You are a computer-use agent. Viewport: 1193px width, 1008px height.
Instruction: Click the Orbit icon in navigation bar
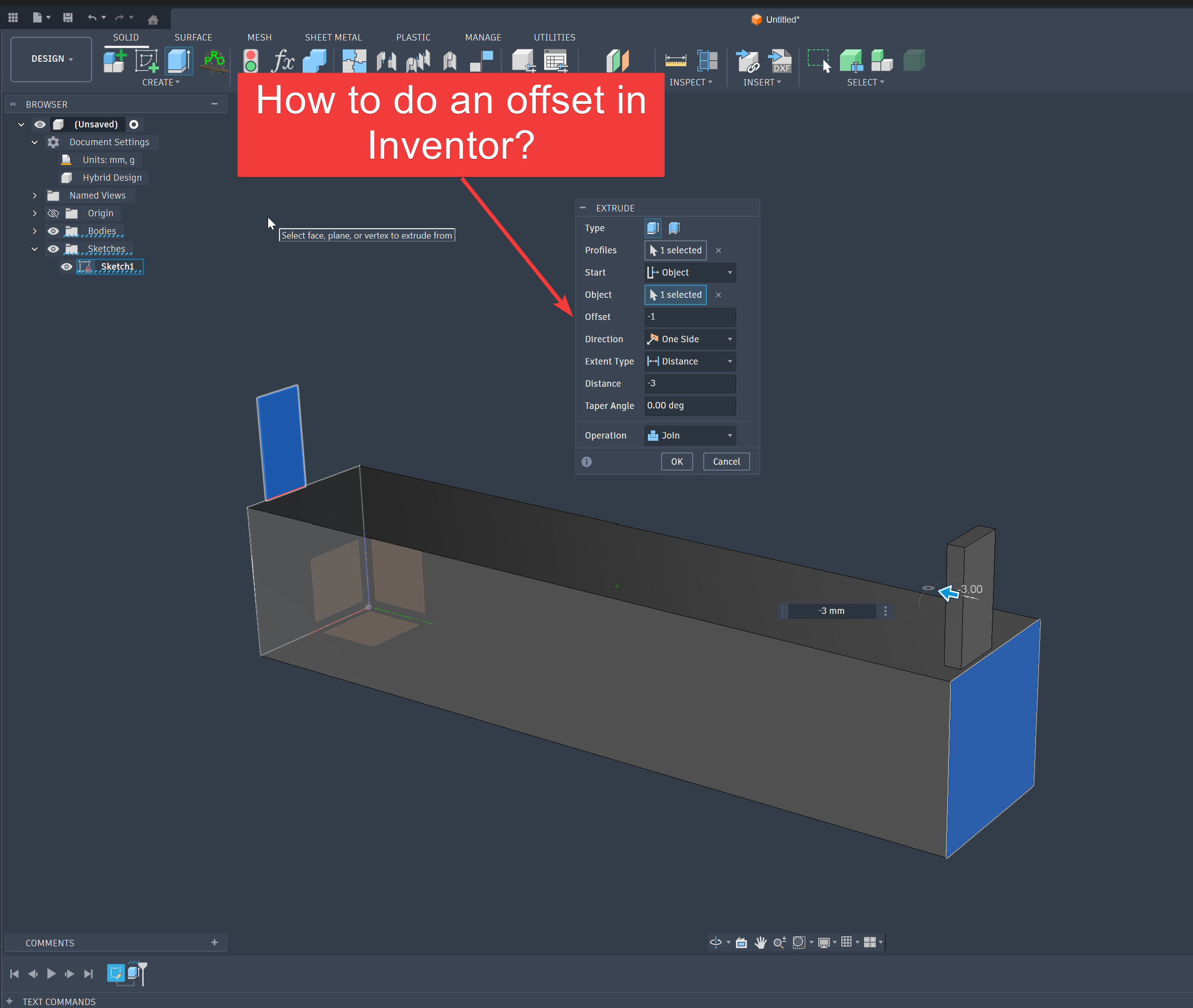tap(716, 943)
